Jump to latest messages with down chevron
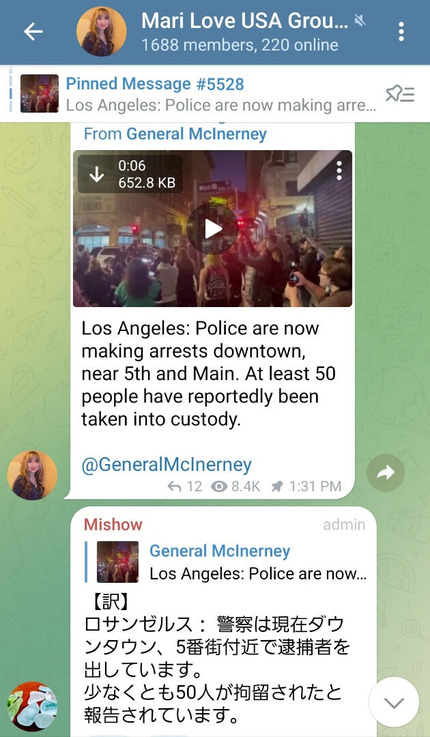The height and width of the screenshot is (737, 430). [x=394, y=702]
